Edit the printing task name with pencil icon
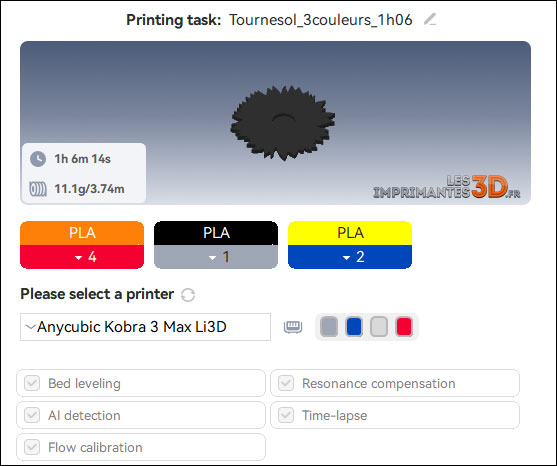This screenshot has width=557, height=466. point(430,19)
